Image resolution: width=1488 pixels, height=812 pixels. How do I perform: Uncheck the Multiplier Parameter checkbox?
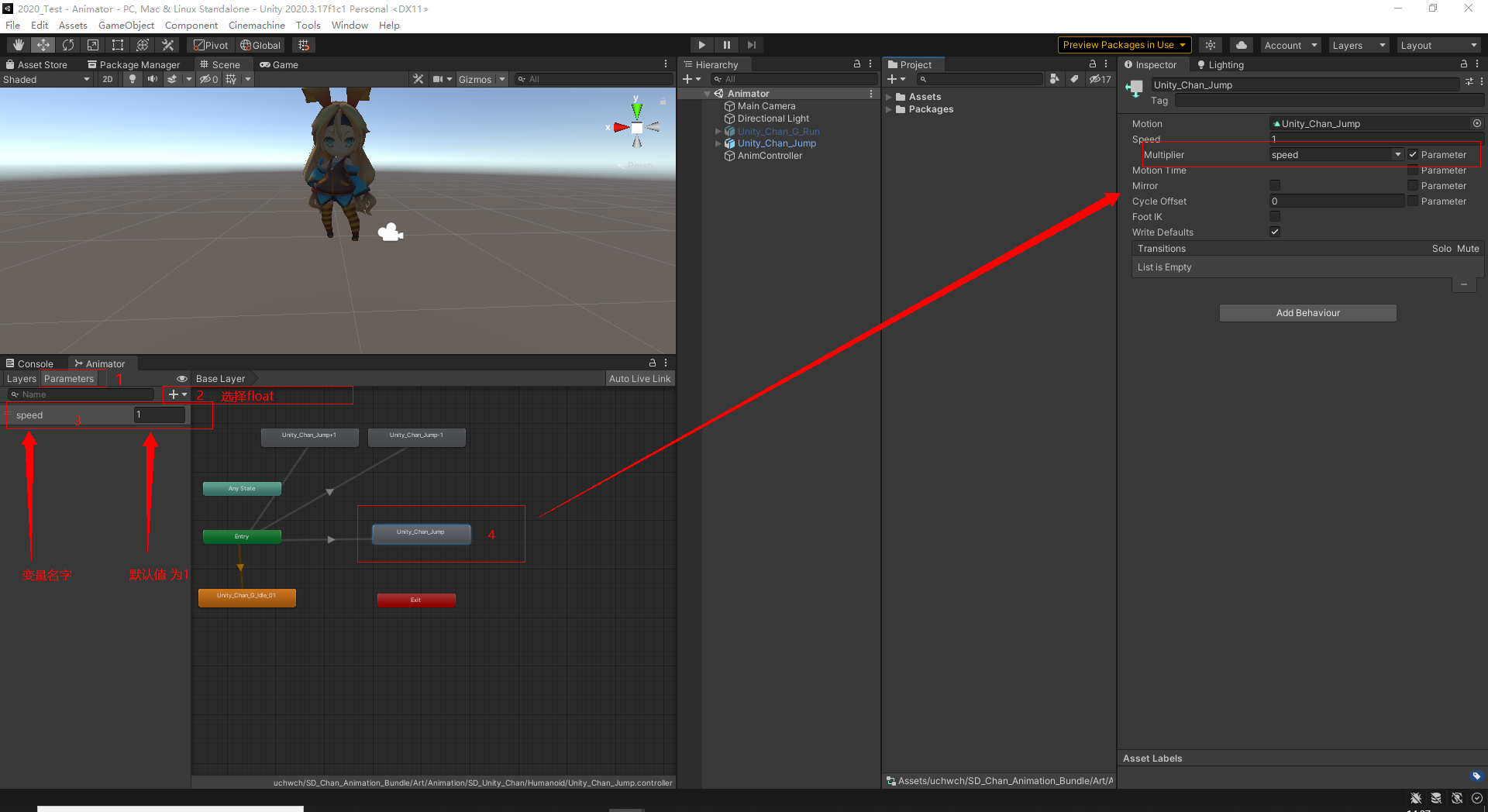pos(1413,154)
